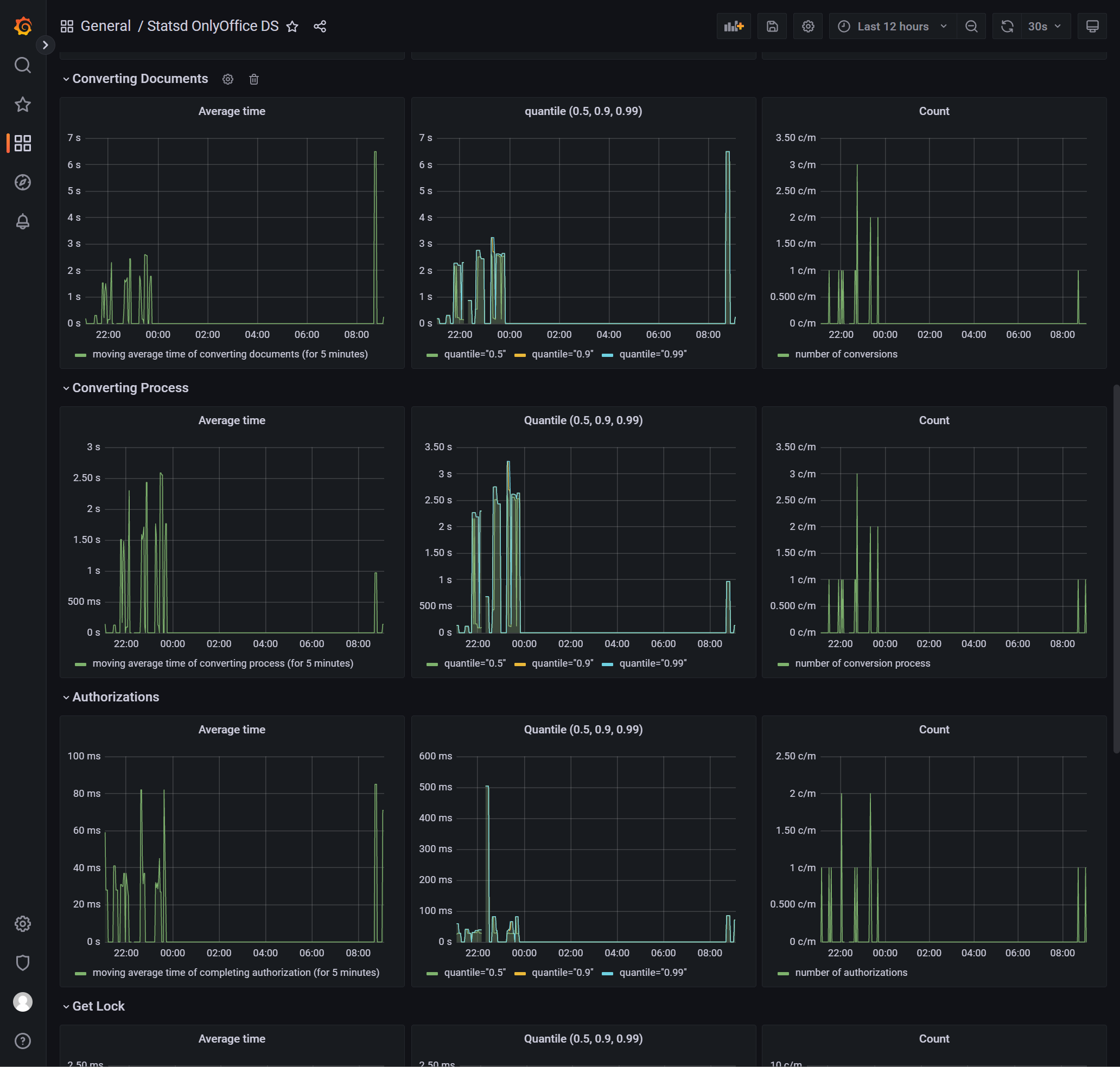1120x1067 pixels.
Task: Zoom out the time range
Action: (971, 26)
